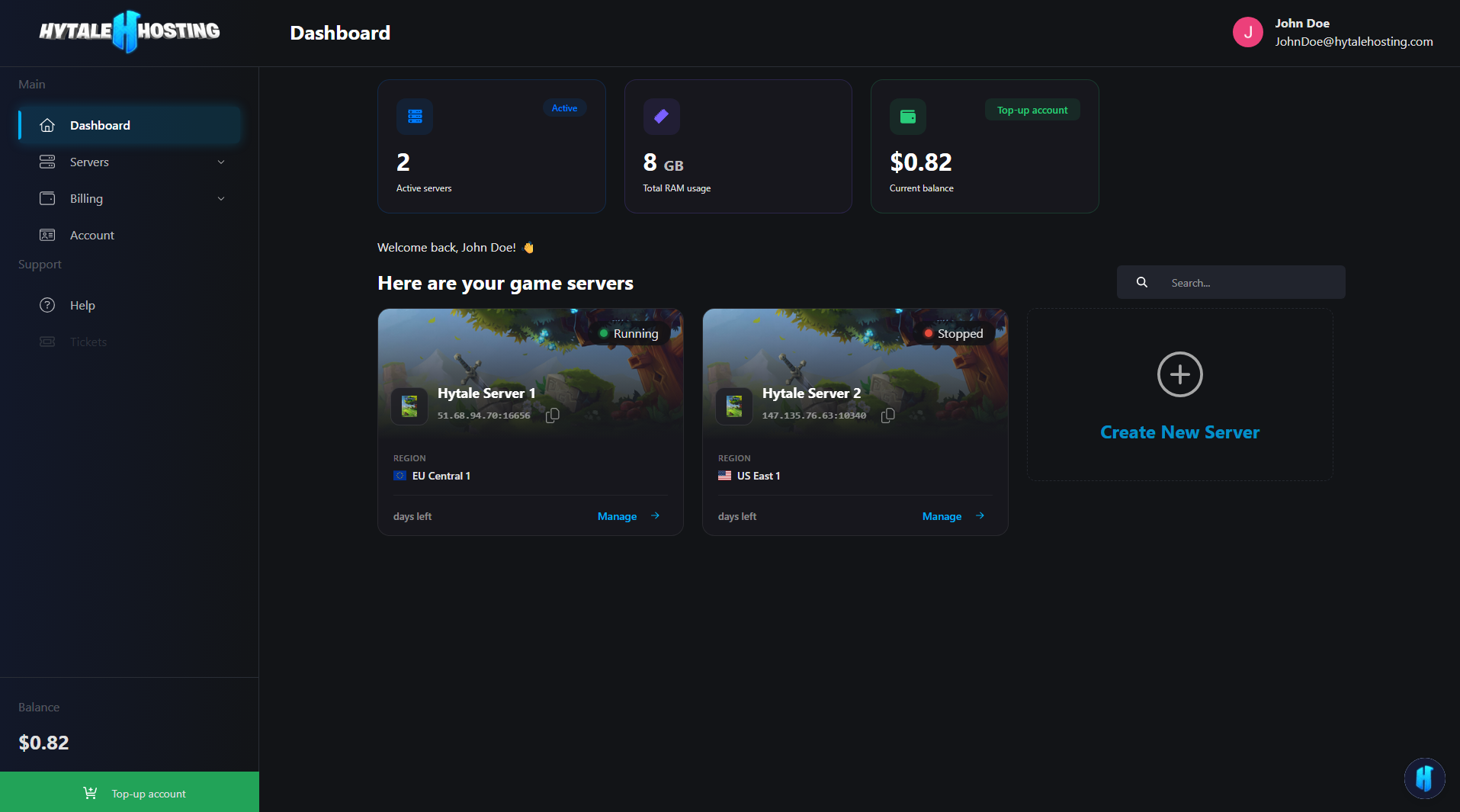Click the Hytale Server 1 title
The image size is (1460, 812).
tap(486, 393)
